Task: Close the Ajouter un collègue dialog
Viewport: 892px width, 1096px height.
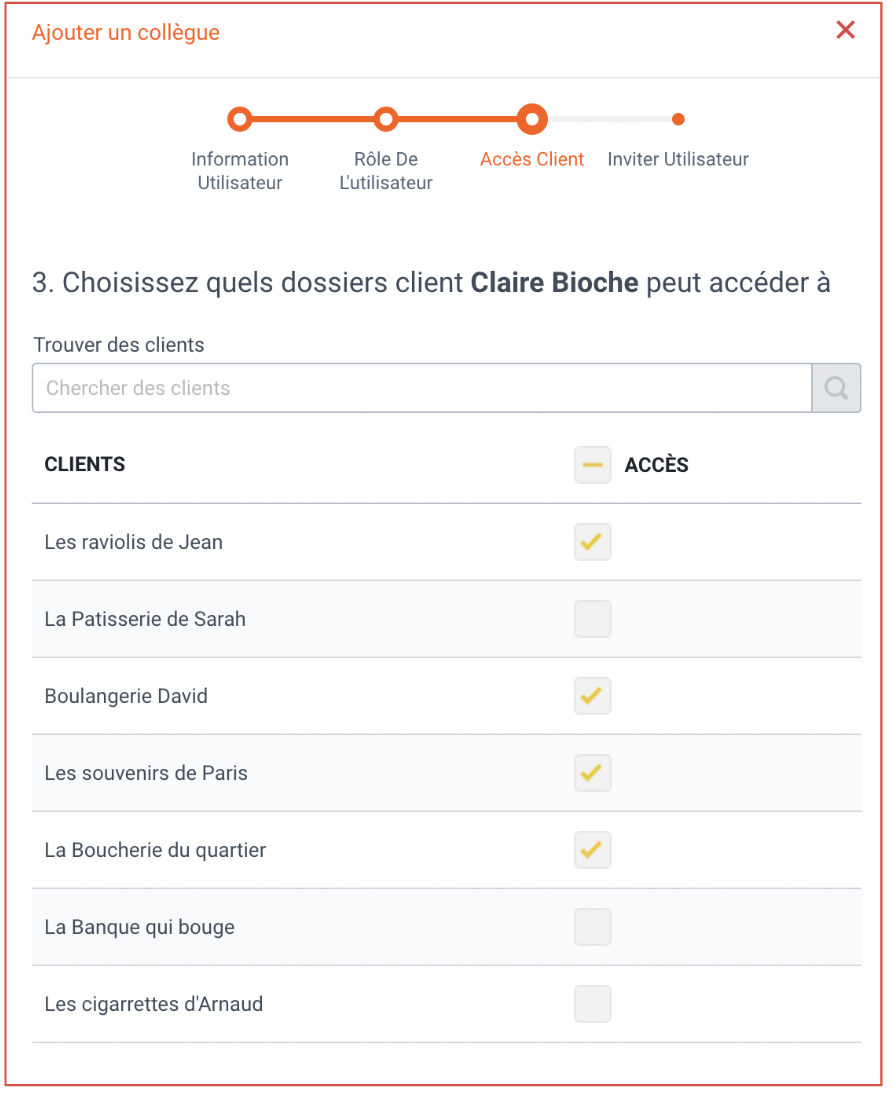Action: click(x=845, y=30)
